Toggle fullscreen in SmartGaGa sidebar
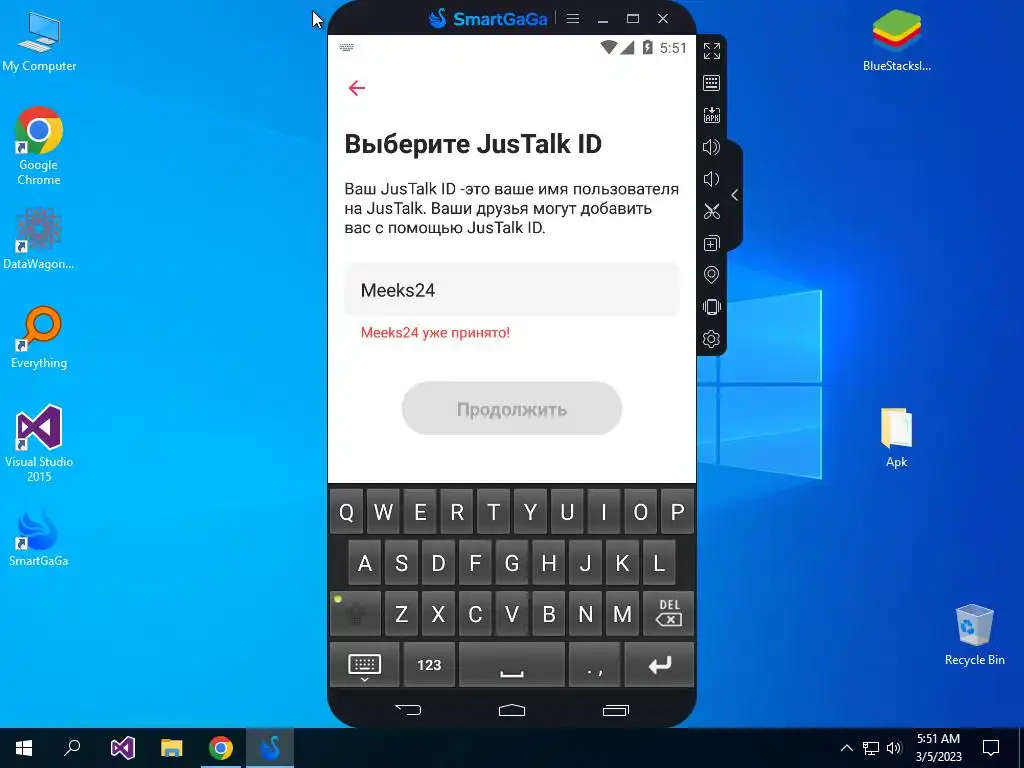This screenshot has width=1024, height=768. click(712, 51)
